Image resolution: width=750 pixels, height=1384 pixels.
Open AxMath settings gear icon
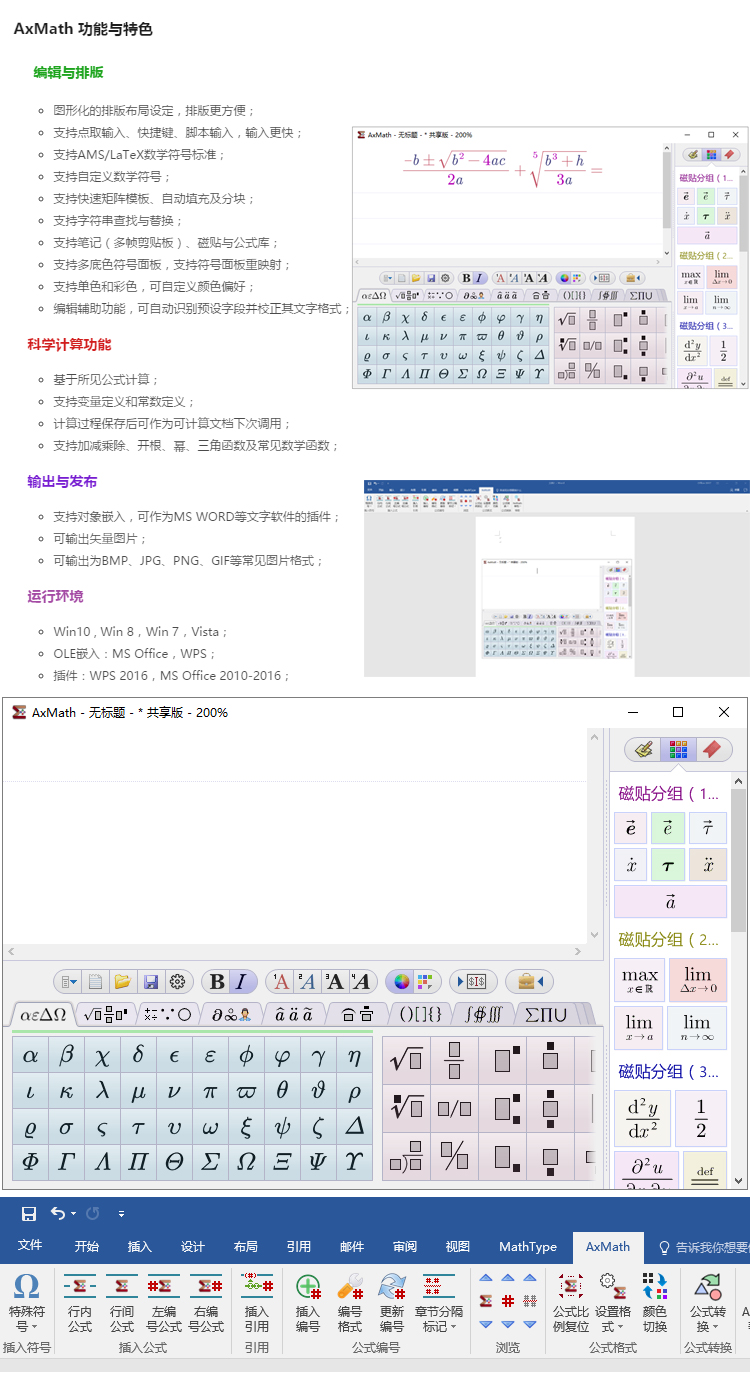(x=178, y=981)
